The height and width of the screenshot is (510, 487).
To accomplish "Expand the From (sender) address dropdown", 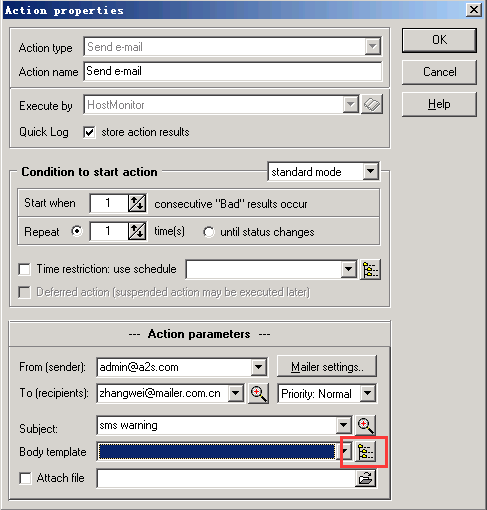I will point(258,367).
